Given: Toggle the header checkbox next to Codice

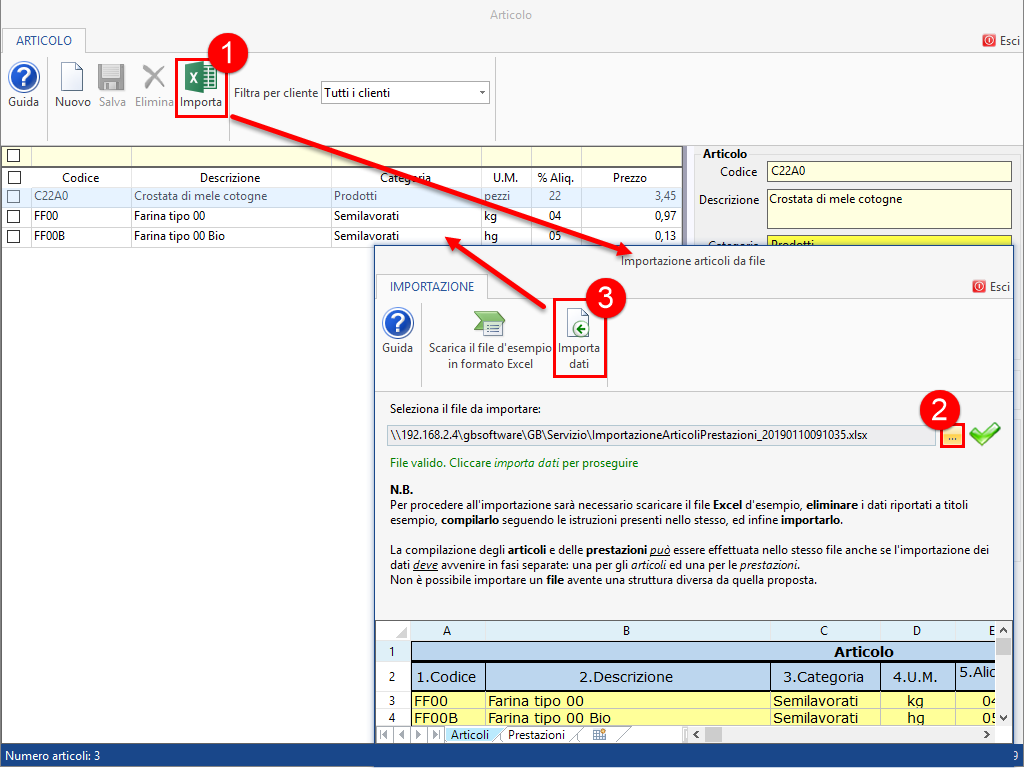Looking at the screenshot, I should point(14,178).
